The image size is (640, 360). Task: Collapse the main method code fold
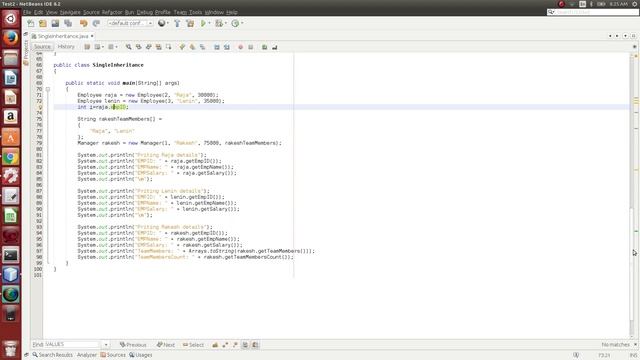[x=48, y=89]
